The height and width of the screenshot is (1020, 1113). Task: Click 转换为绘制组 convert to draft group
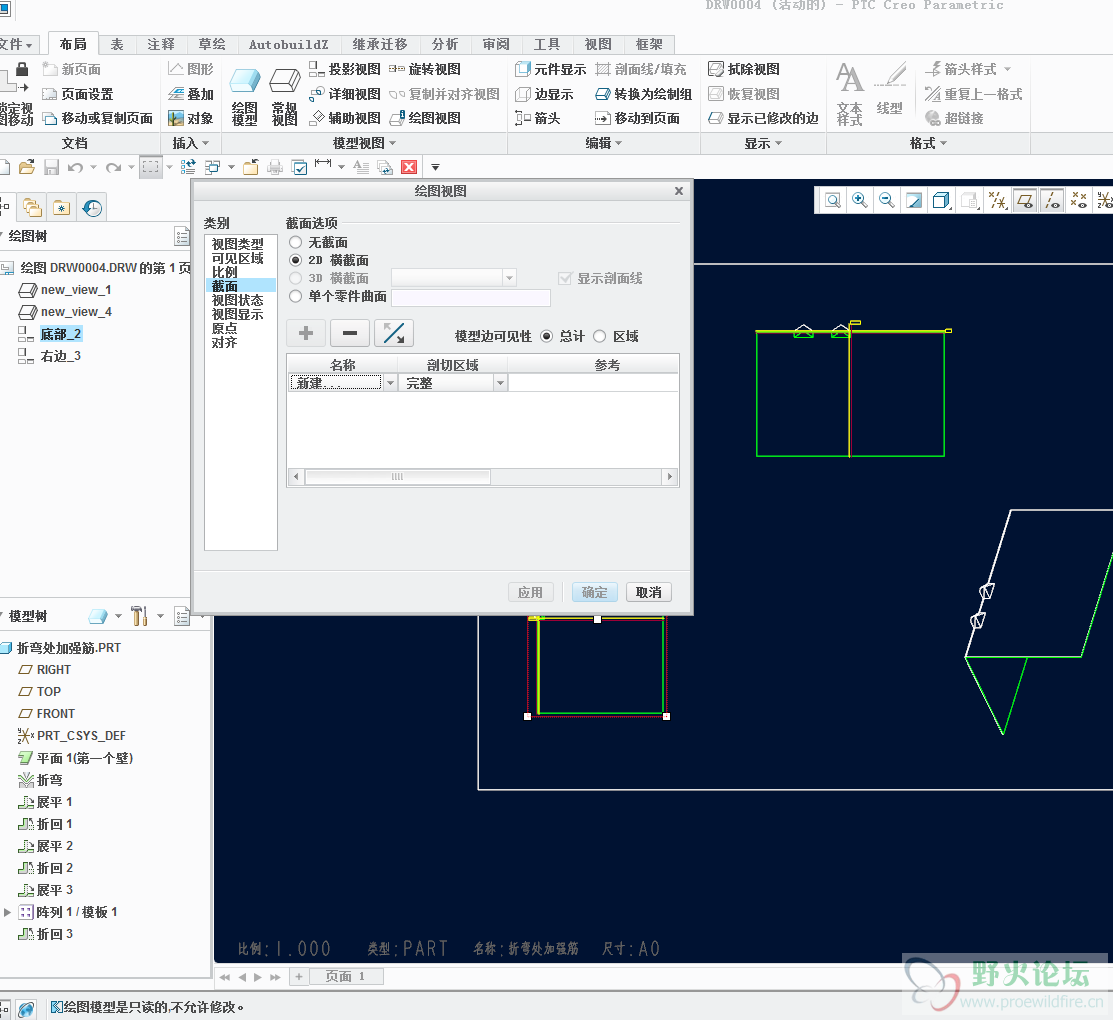click(643, 94)
